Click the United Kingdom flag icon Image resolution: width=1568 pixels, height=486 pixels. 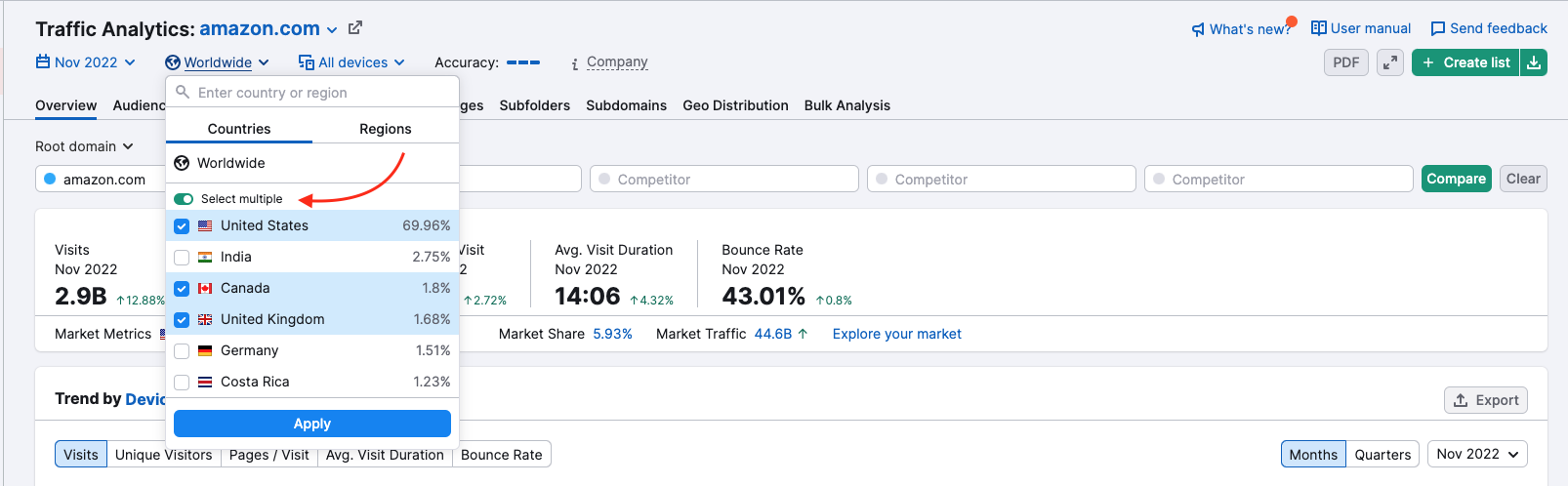coord(205,319)
